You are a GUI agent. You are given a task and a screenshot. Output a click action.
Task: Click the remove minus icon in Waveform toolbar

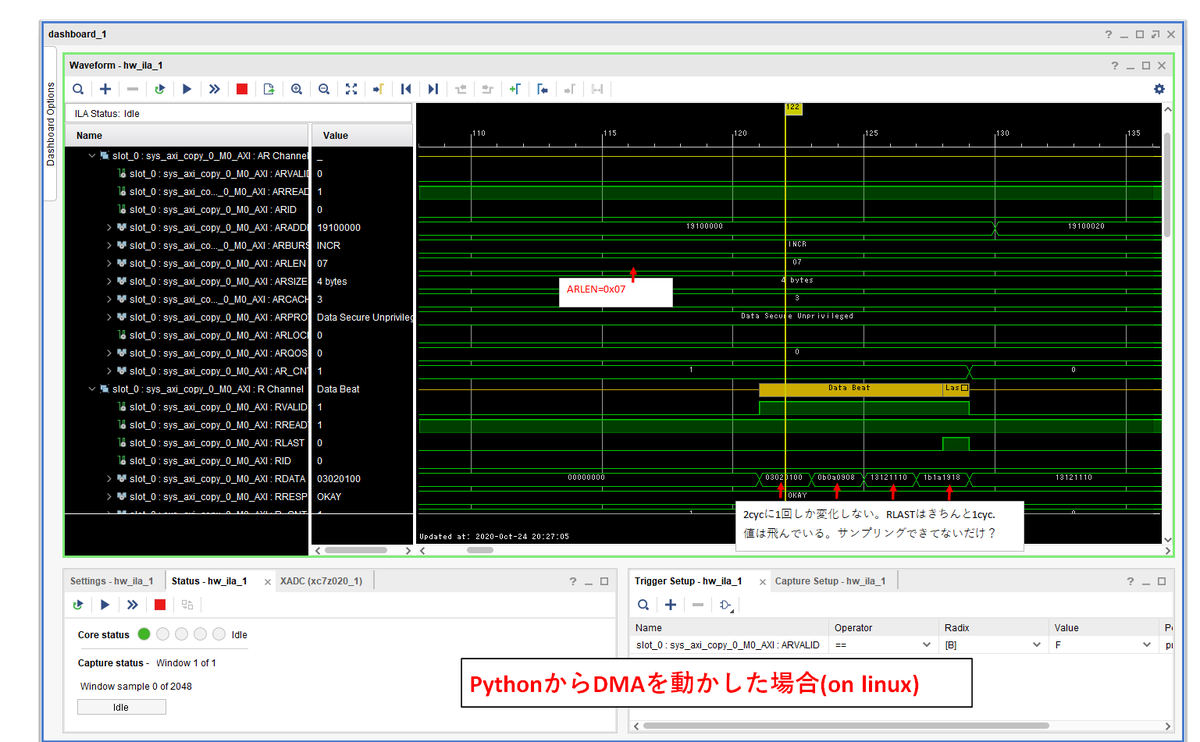pos(132,89)
